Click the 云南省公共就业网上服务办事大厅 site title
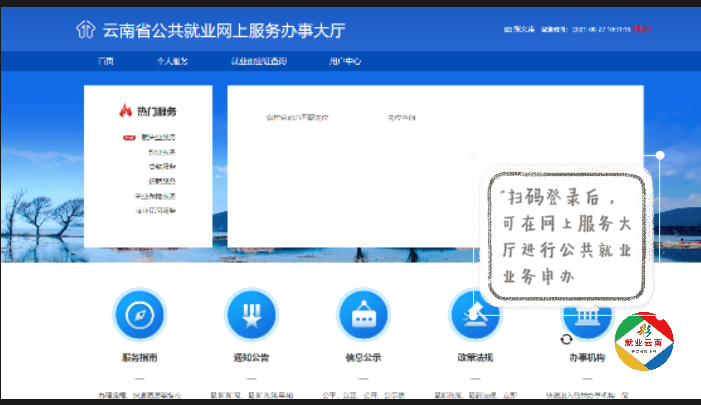The height and width of the screenshot is (405, 701). (x=224, y=30)
